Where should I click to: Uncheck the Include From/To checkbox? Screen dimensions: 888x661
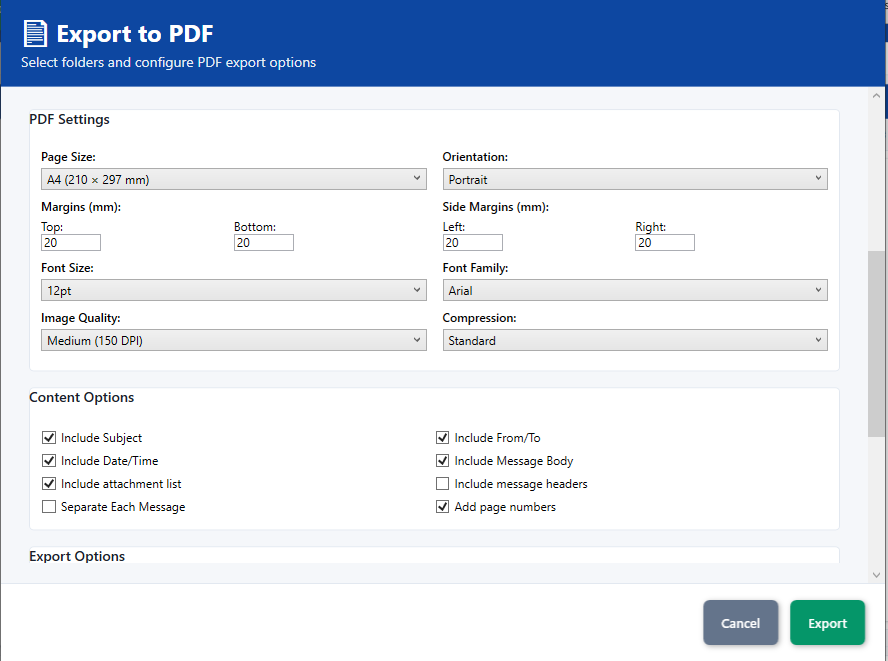pos(442,437)
